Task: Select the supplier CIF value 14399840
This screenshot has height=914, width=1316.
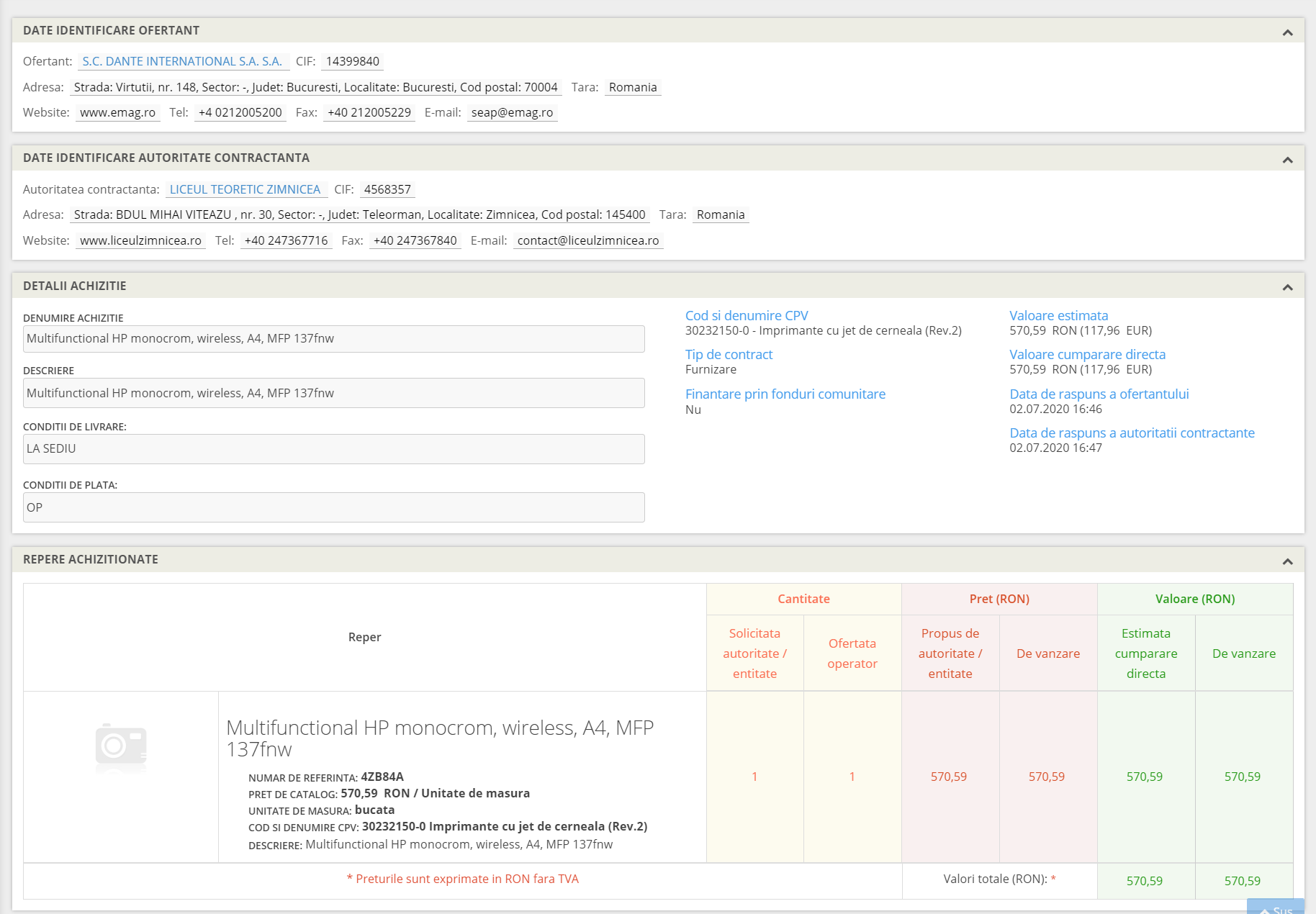Action: click(353, 61)
